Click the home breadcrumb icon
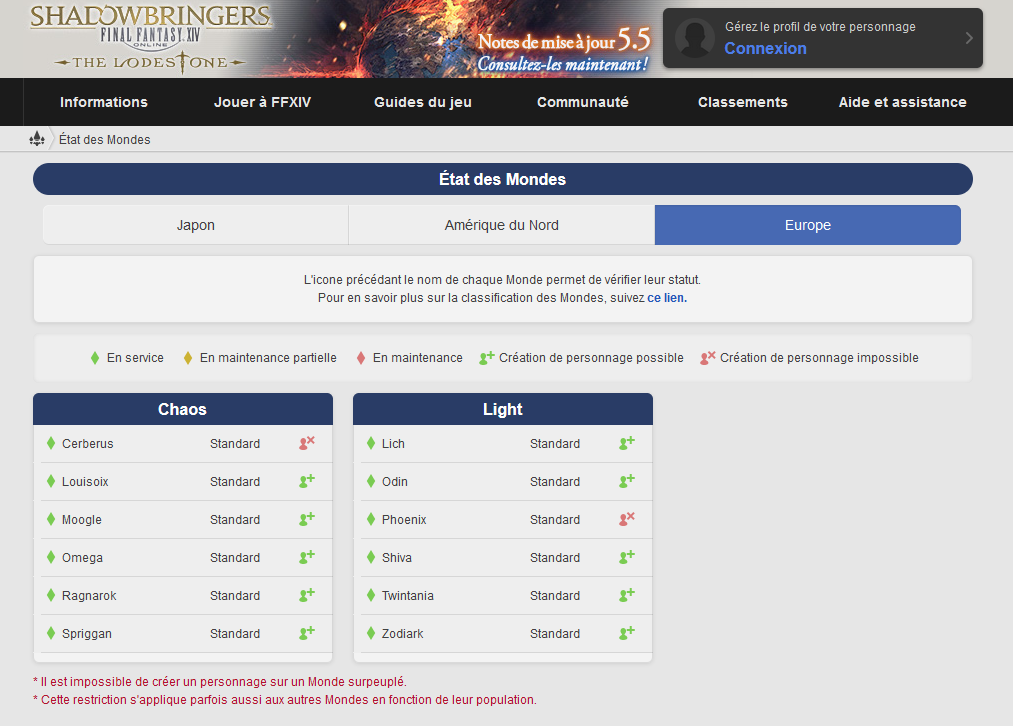 tap(37, 138)
